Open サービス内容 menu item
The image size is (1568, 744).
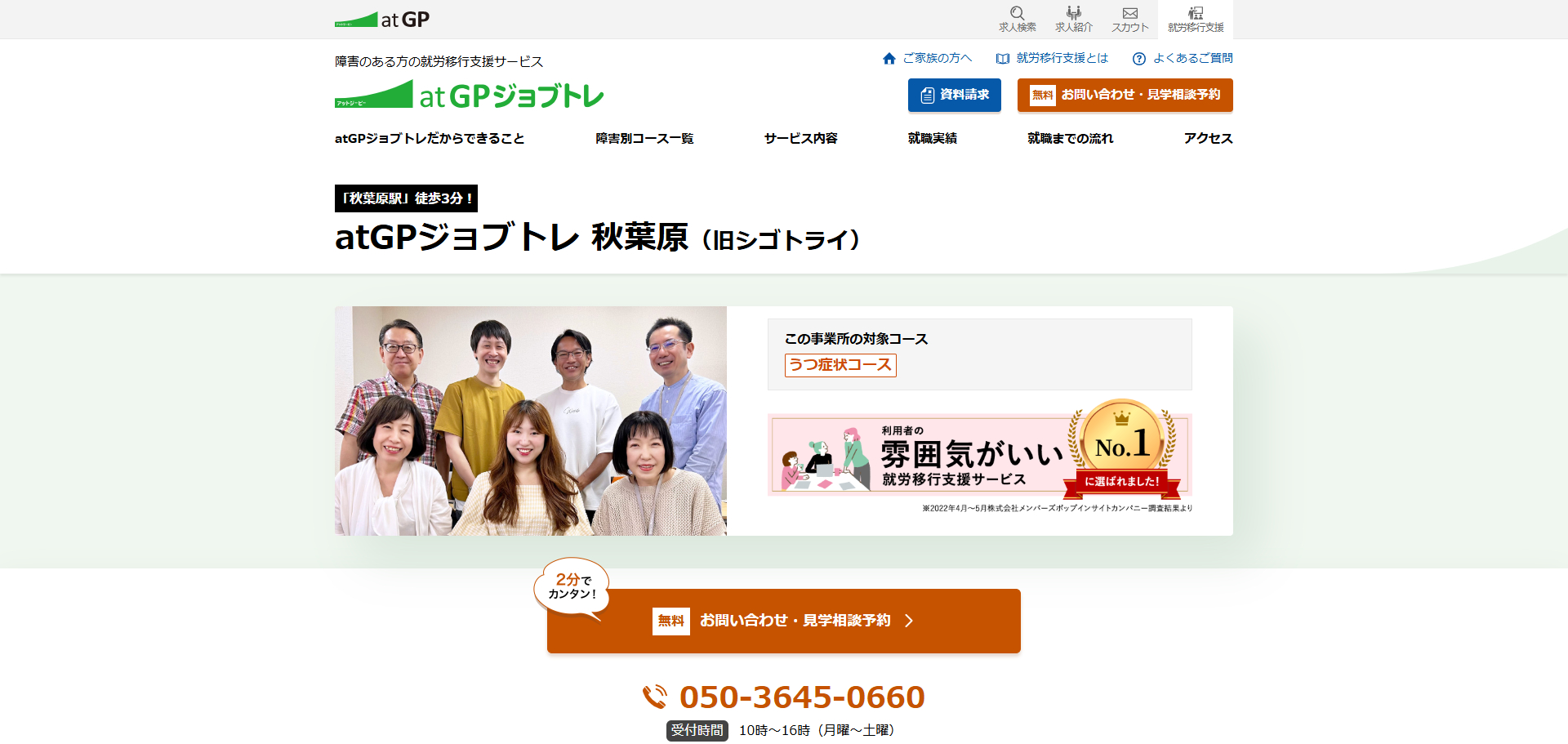[x=800, y=138]
